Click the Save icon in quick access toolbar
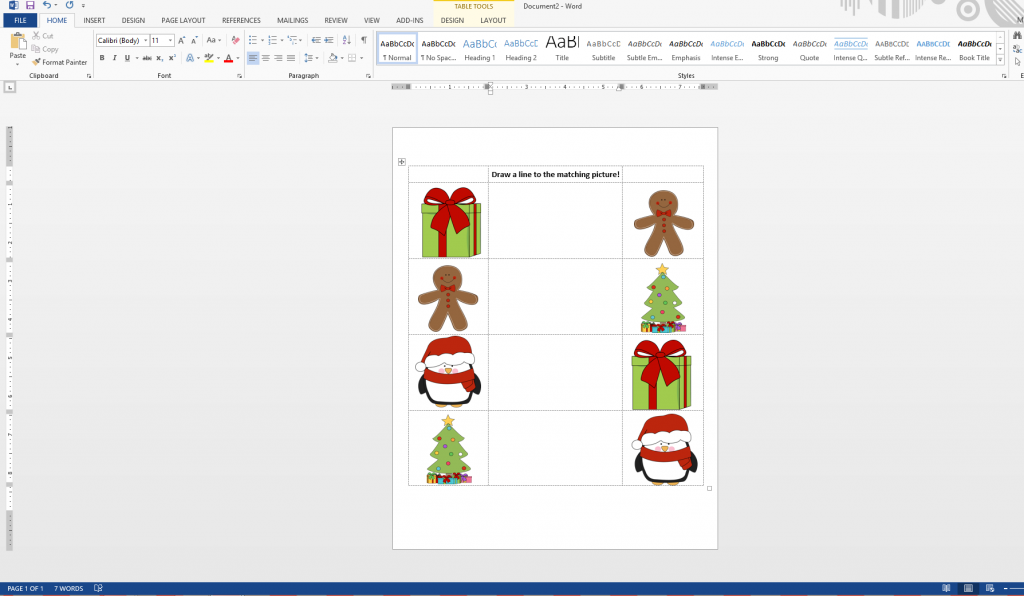The height and width of the screenshot is (596, 1024). click(x=30, y=5)
